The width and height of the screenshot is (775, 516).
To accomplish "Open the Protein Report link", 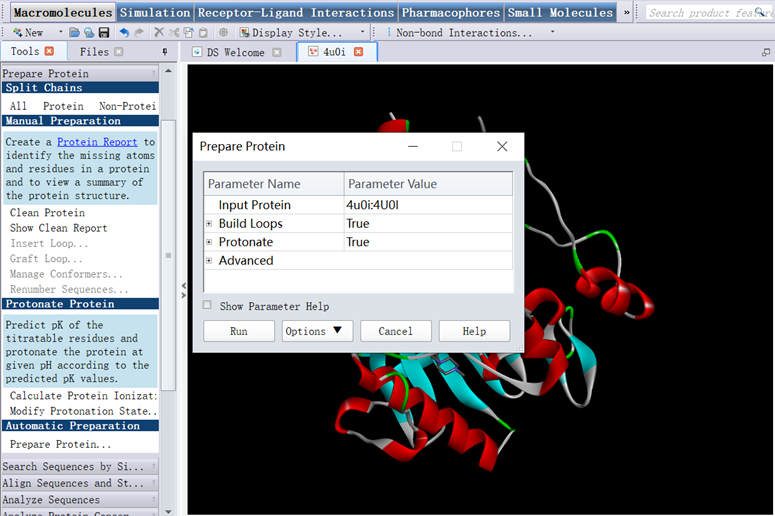I will (97, 142).
